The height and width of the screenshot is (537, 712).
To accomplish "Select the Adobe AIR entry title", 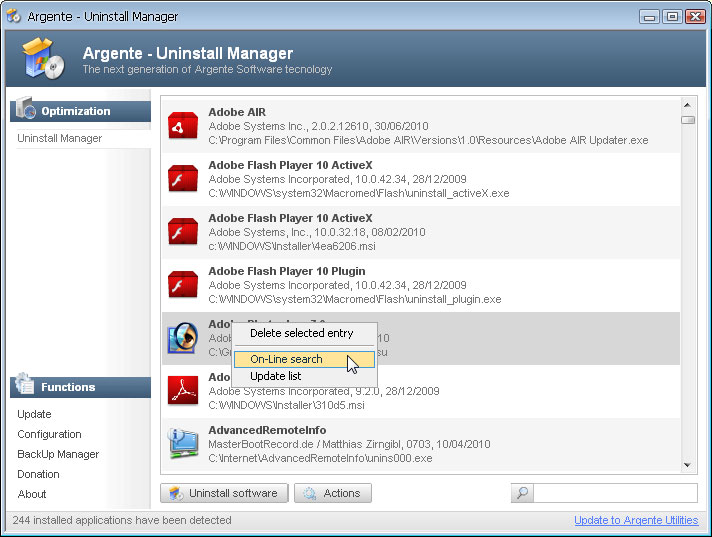I will [x=237, y=112].
